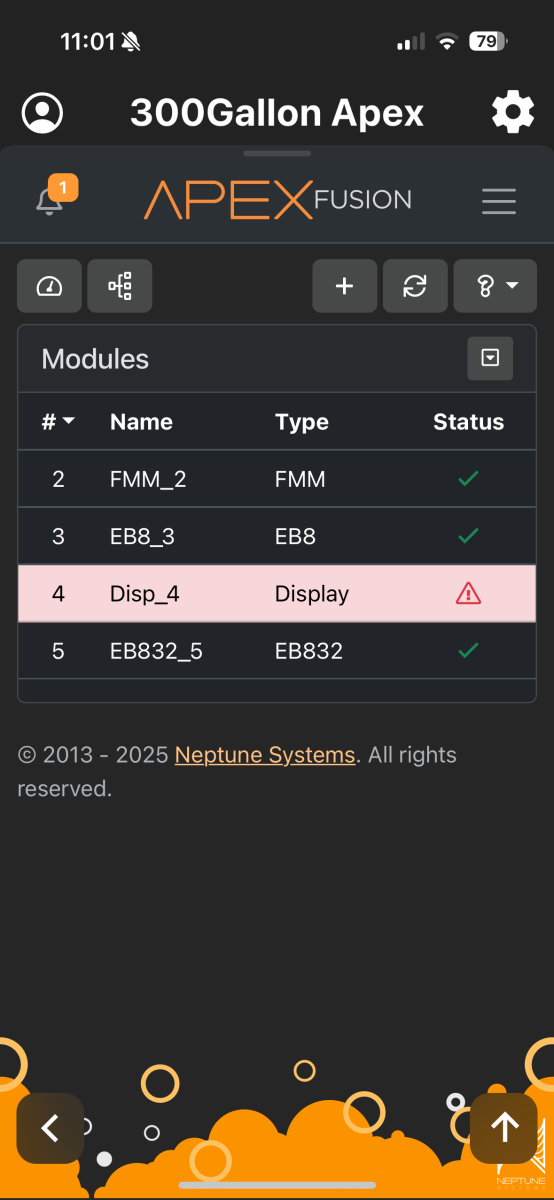554x1200 pixels.
Task: Tap the up arrow scroll-to-top button
Action: pos(504,1128)
